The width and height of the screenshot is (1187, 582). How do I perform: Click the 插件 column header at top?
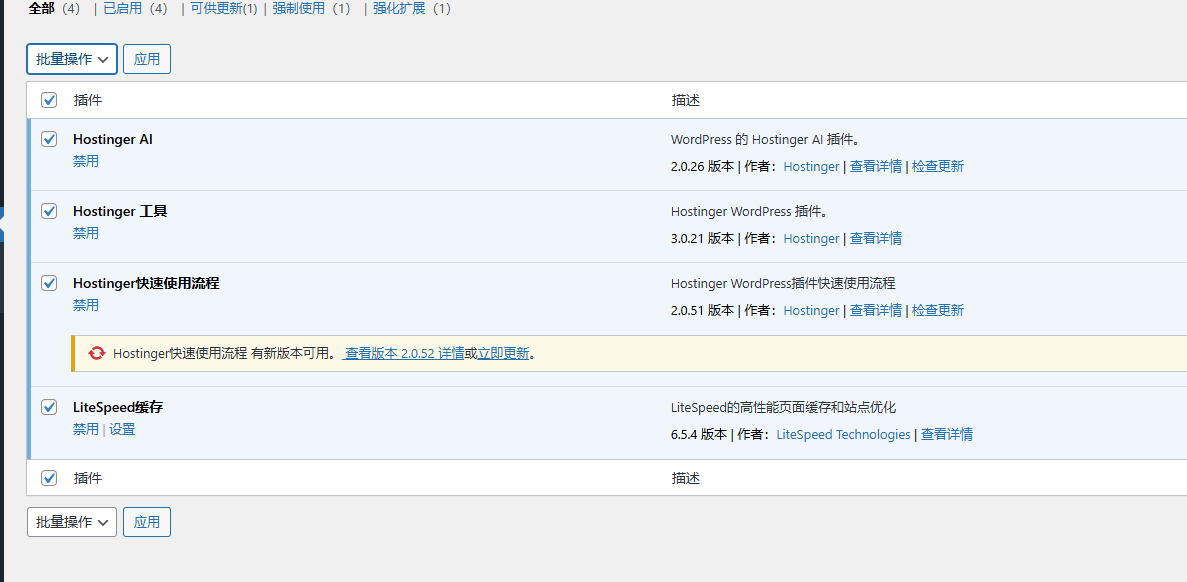coord(88,100)
